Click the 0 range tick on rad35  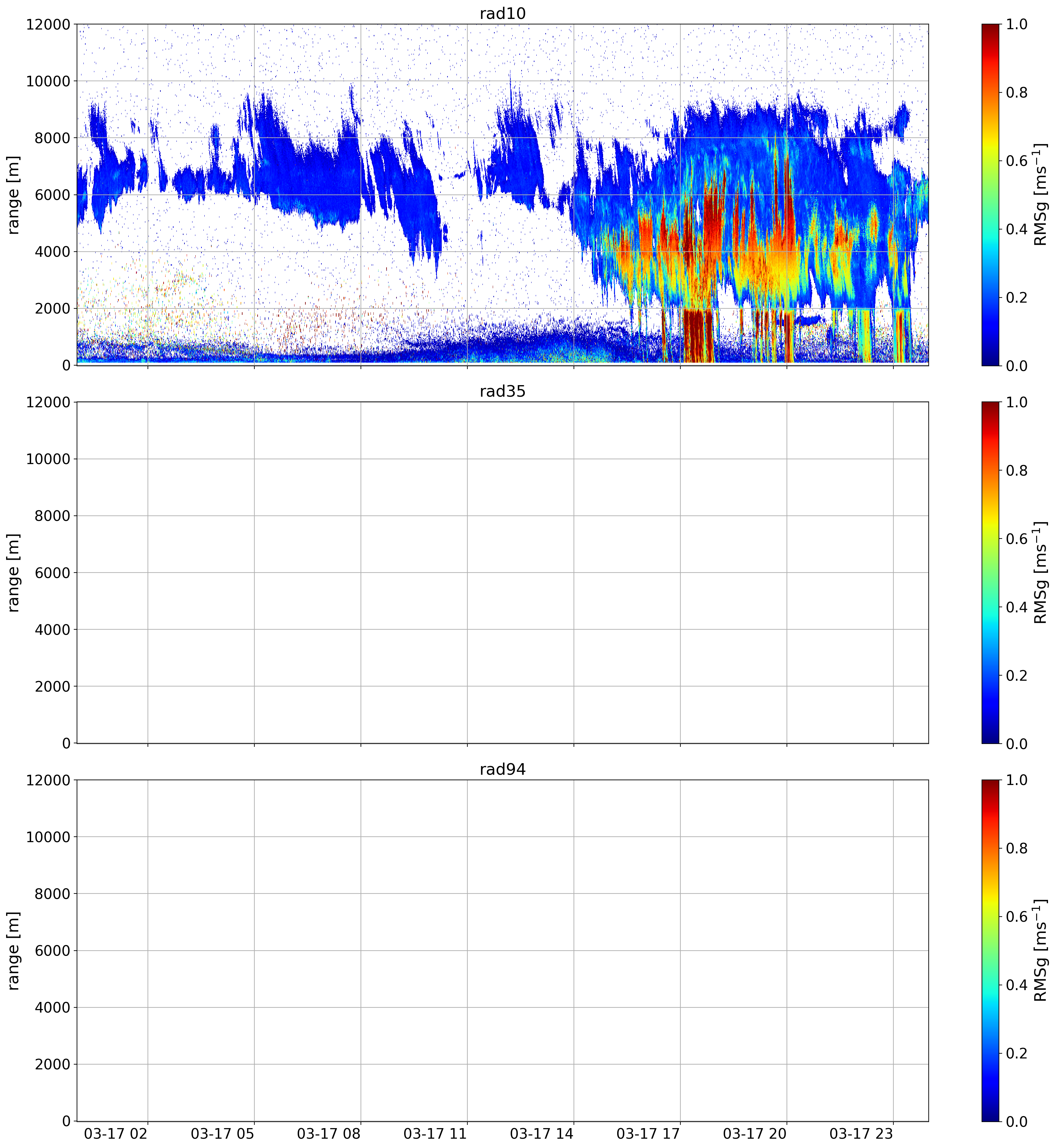pyautogui.click(x=66, y=743)
